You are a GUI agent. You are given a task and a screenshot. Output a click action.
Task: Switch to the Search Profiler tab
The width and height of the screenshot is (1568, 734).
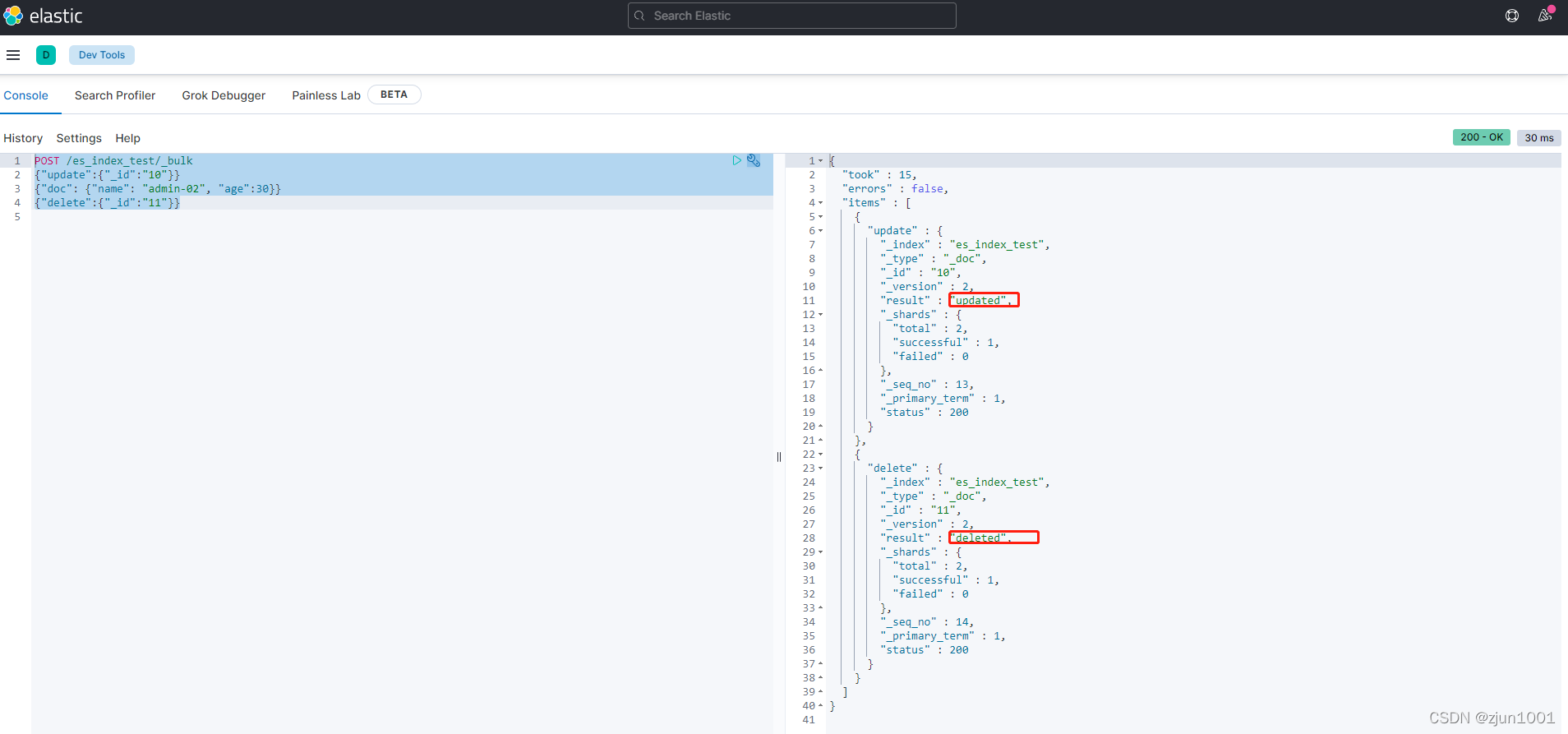click(x=115, y=95)
